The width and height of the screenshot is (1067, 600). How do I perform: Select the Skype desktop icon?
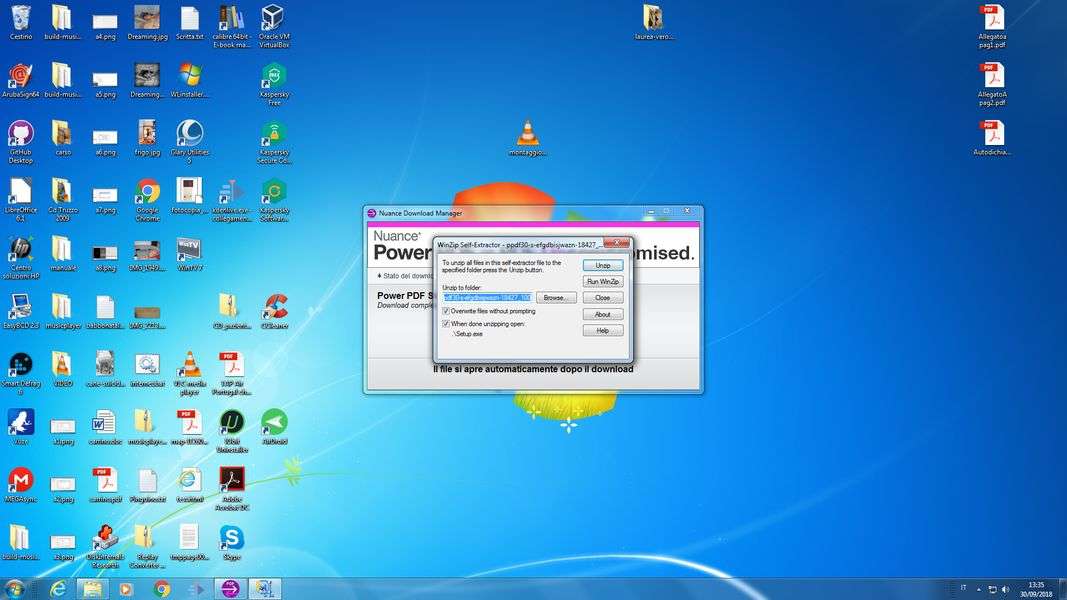coord(231,543)
